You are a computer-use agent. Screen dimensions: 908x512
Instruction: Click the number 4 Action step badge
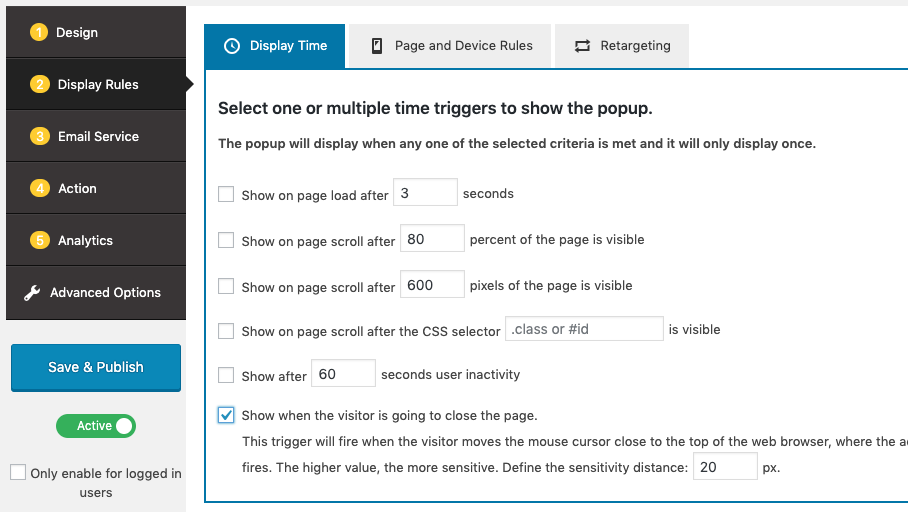40,189
